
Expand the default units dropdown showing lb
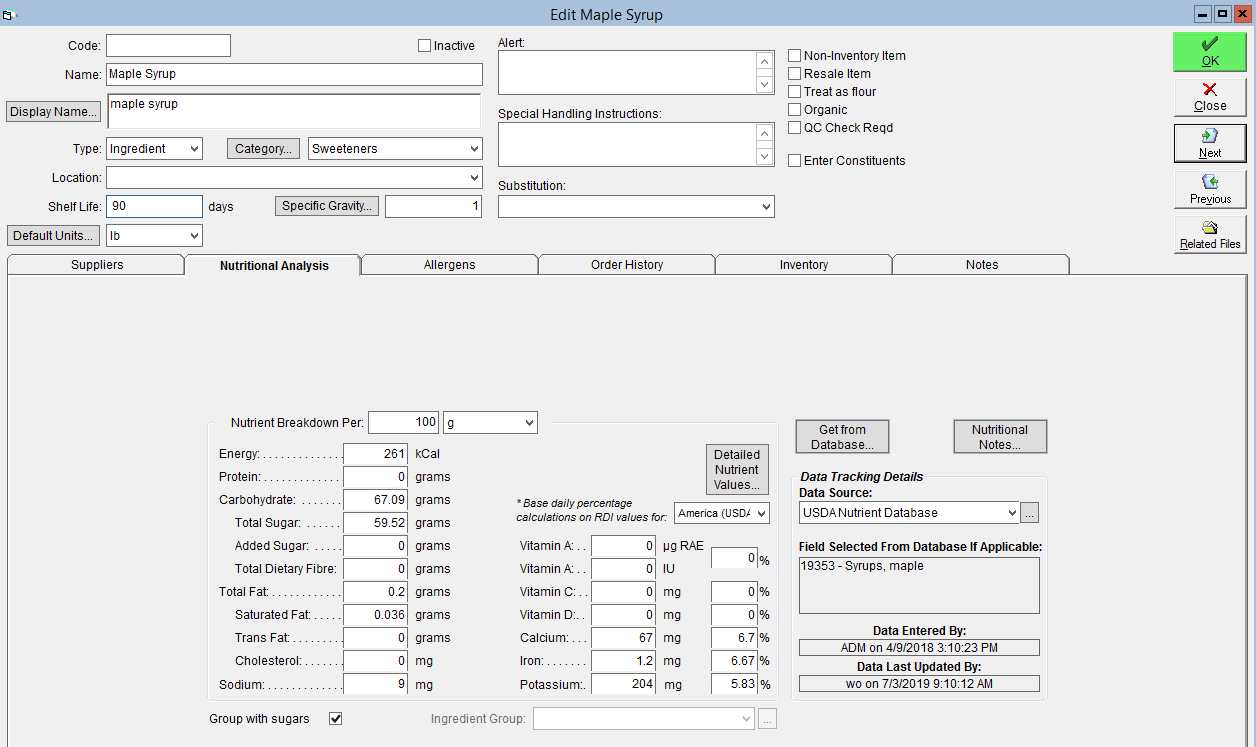pyautogui.click(x=154, y=236)
